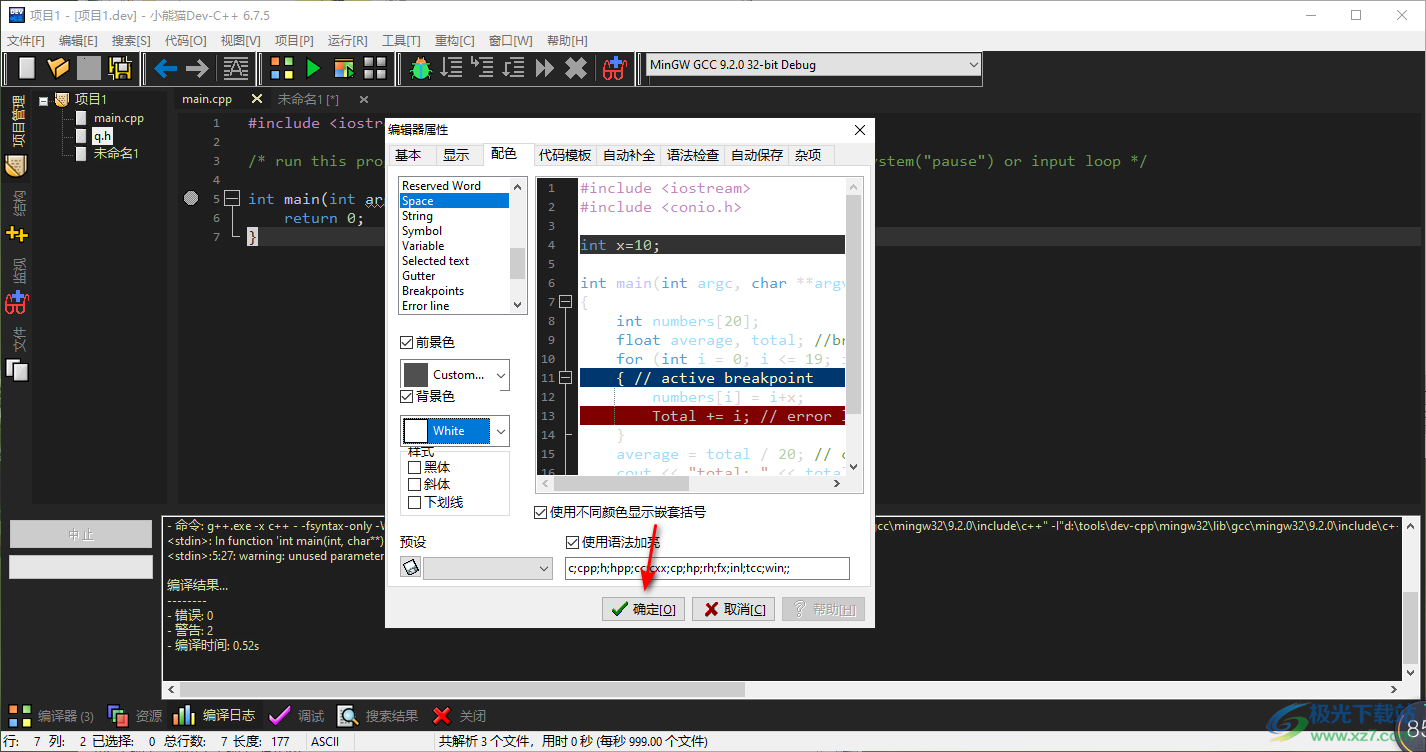This screenshot has height=752, width=1426.
Task: Open the 编译器 bottom panel tab
Action: tap(53, 716)
